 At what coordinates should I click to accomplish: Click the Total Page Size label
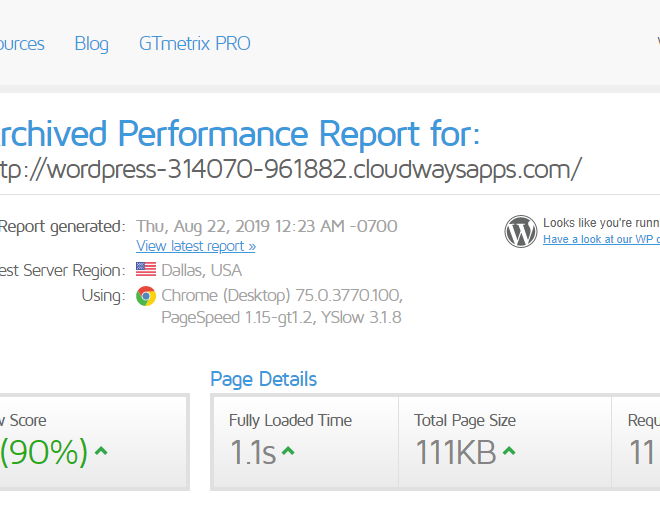click(465, 421)
